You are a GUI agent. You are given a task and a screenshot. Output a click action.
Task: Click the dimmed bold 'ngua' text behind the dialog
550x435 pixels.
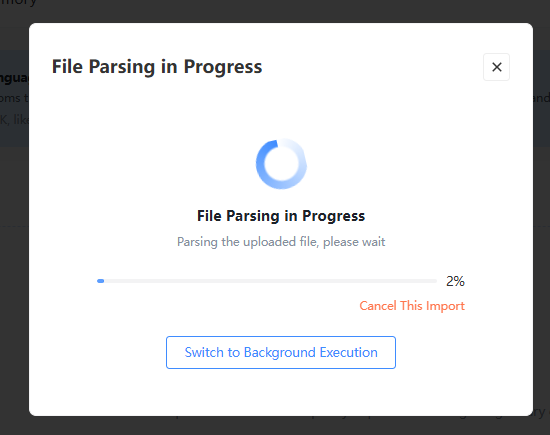click(14, 78)
